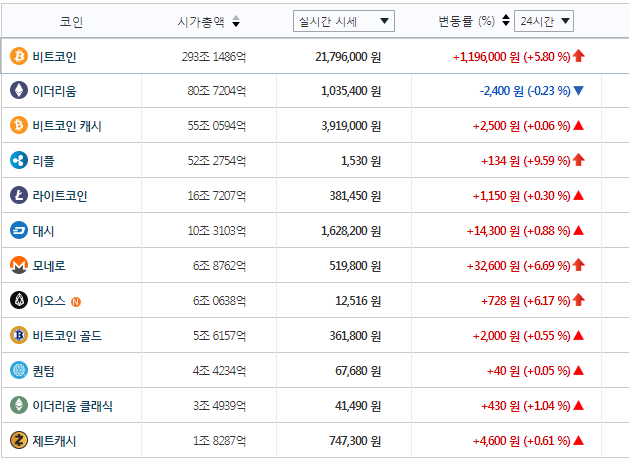Click the 변동률 (%) column header
The height and width of the screenshot is (464, 629).
tap(466, 21)
